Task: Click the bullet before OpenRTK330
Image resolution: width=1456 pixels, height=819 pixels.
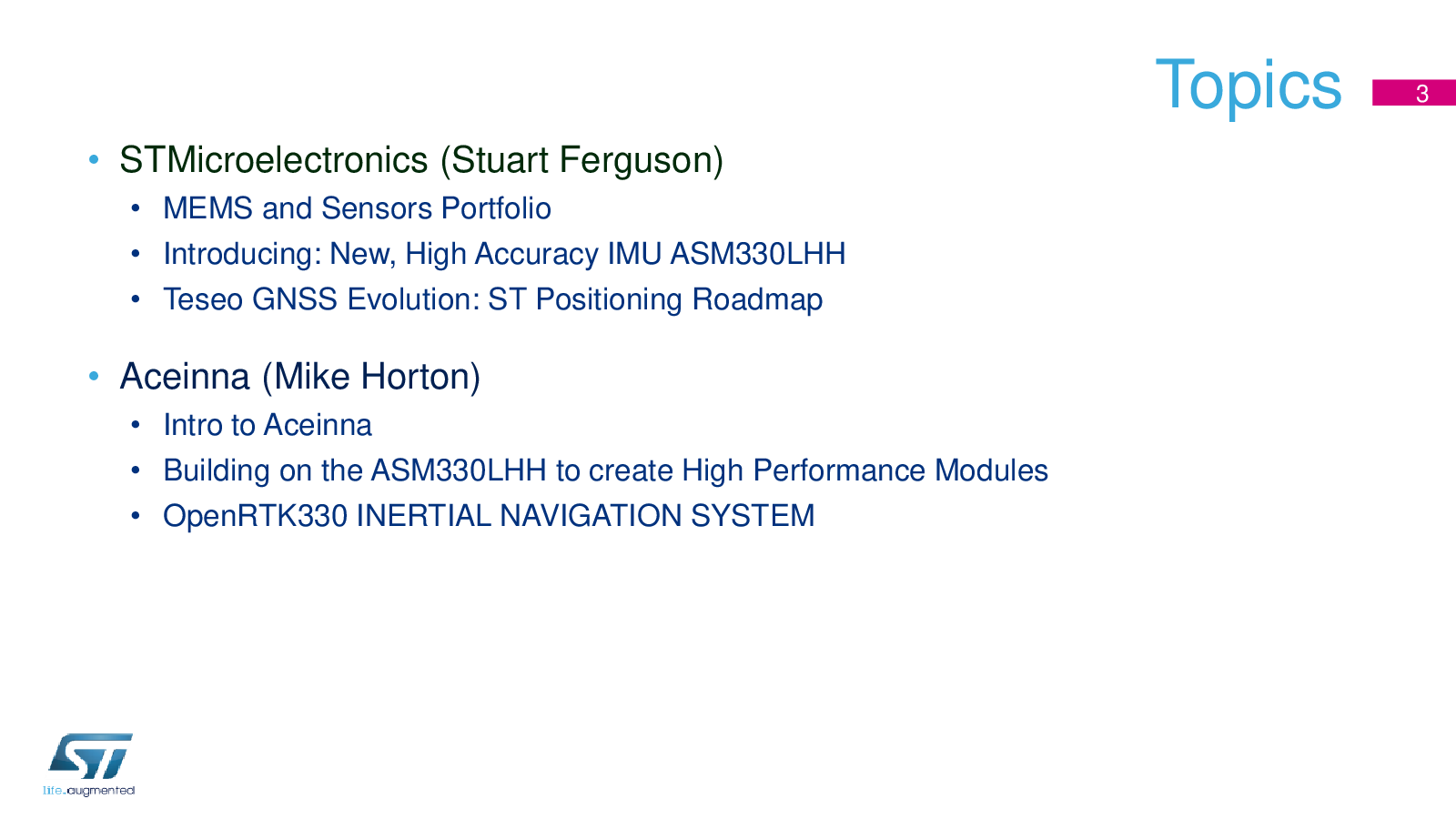Action: [136, 516]
